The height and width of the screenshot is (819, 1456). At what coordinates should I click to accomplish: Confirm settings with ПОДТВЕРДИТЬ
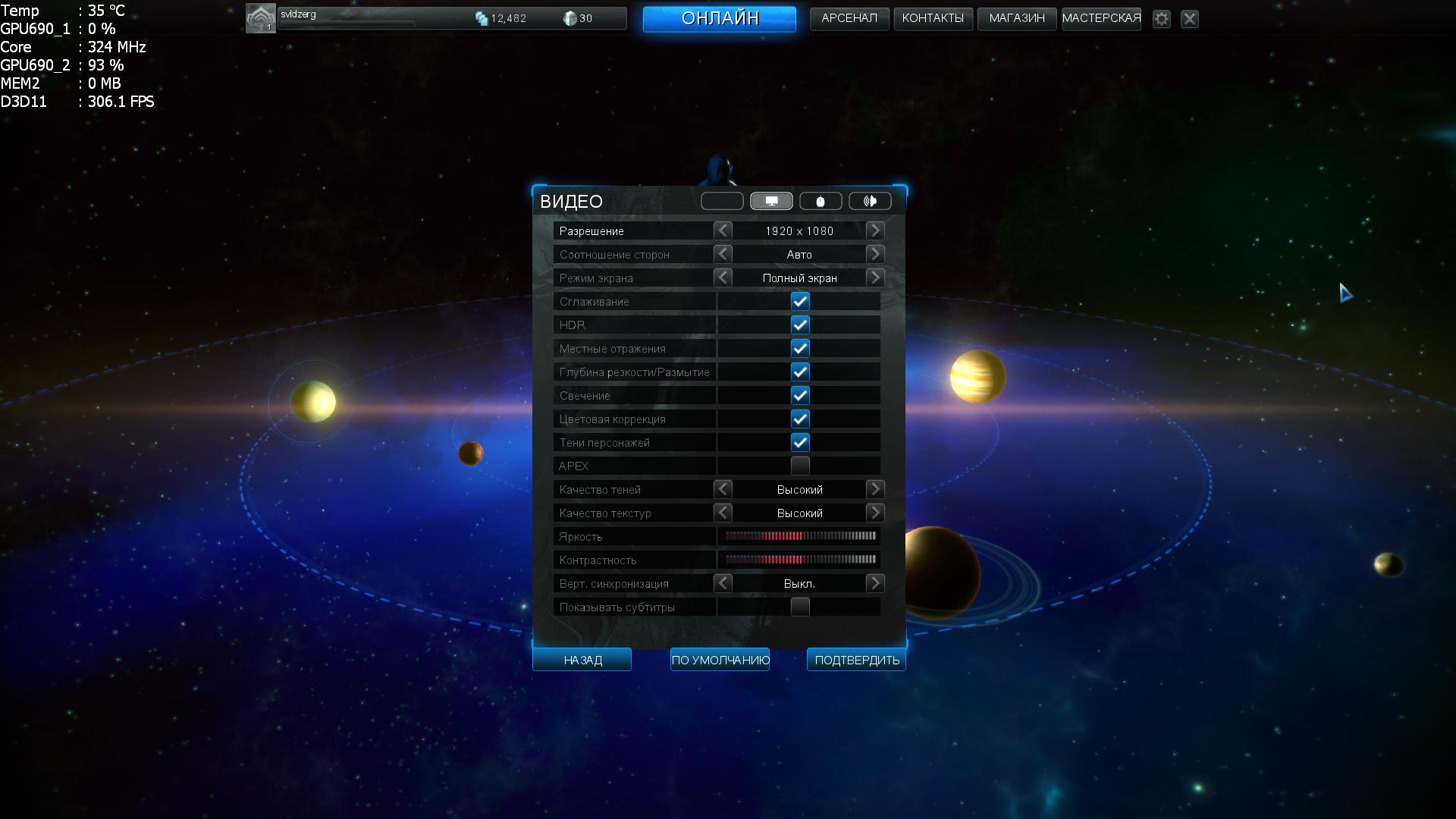(x=856, y=660)
